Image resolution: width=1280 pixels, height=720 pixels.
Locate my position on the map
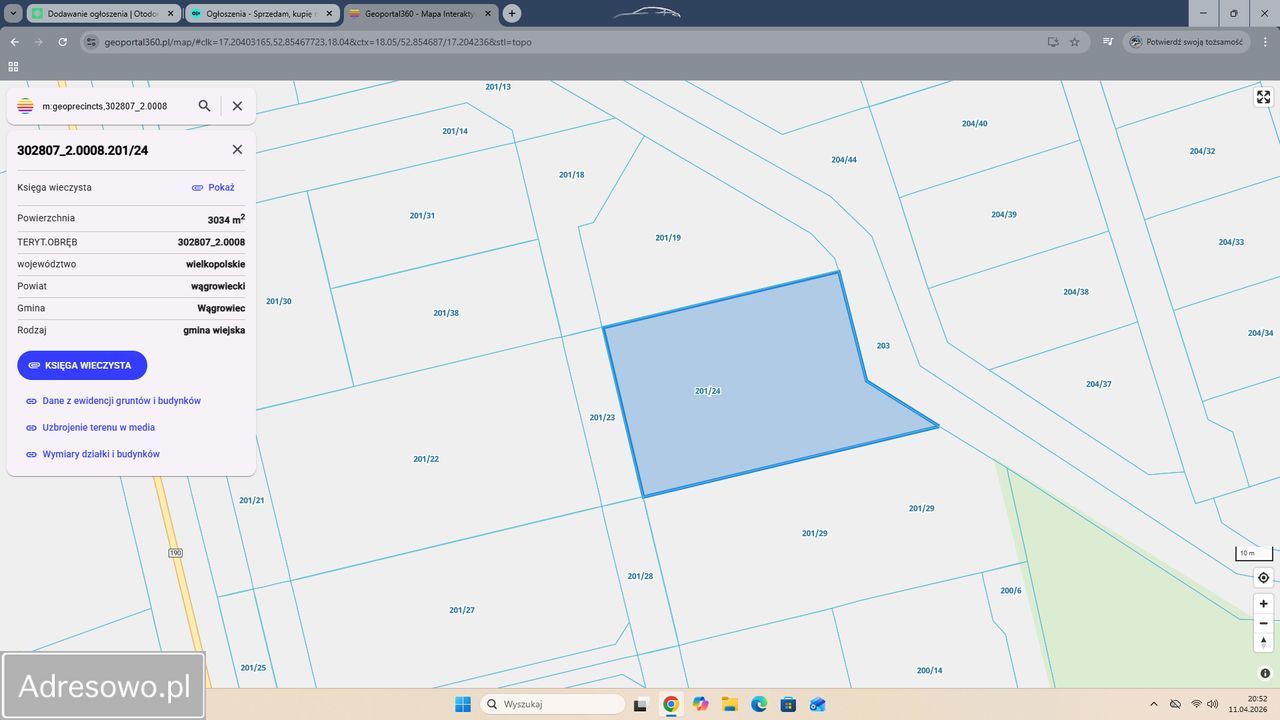1263,578
